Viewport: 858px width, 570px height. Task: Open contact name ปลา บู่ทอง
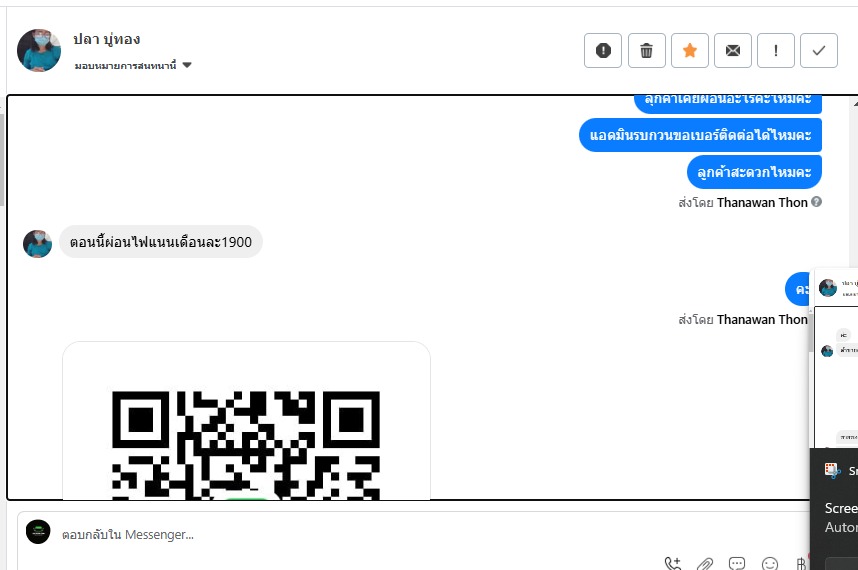tap(107, 39)
